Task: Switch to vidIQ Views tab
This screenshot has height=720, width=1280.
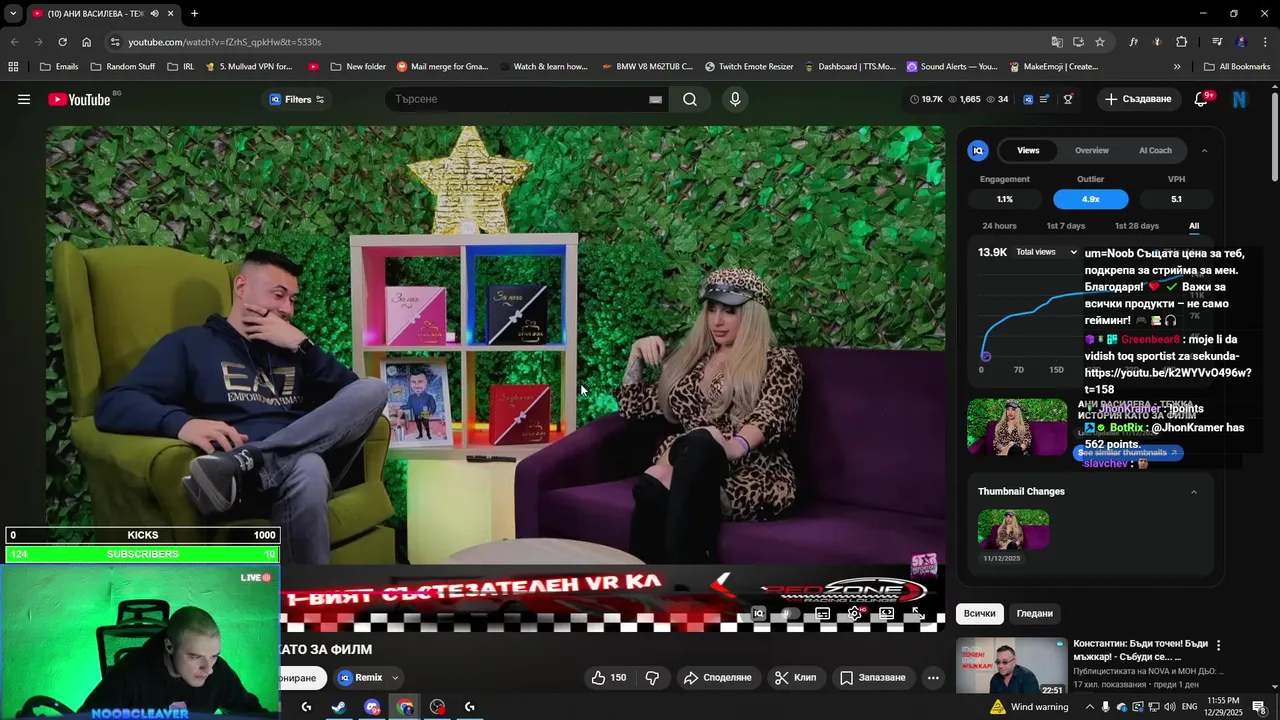Action: pyautogui.click(x=1028, y=150)
